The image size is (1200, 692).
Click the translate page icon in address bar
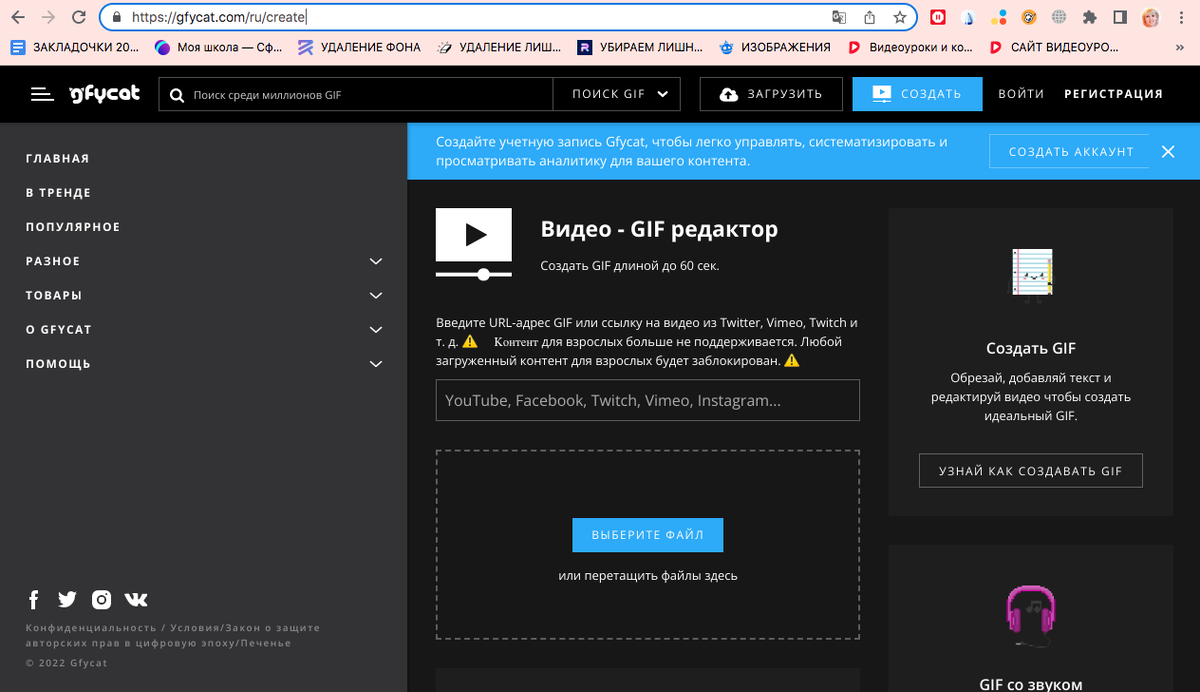click(840, 17)
